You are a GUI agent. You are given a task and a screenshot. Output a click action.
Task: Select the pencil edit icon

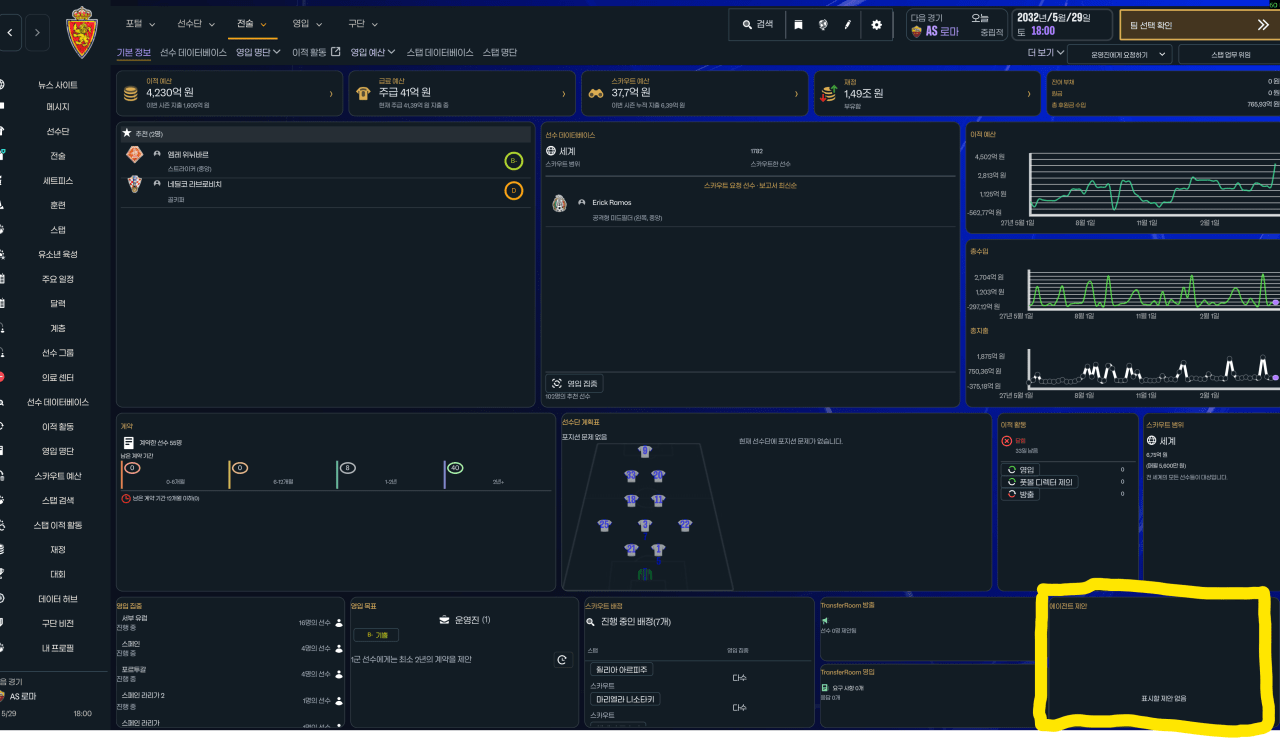[848, 25]
